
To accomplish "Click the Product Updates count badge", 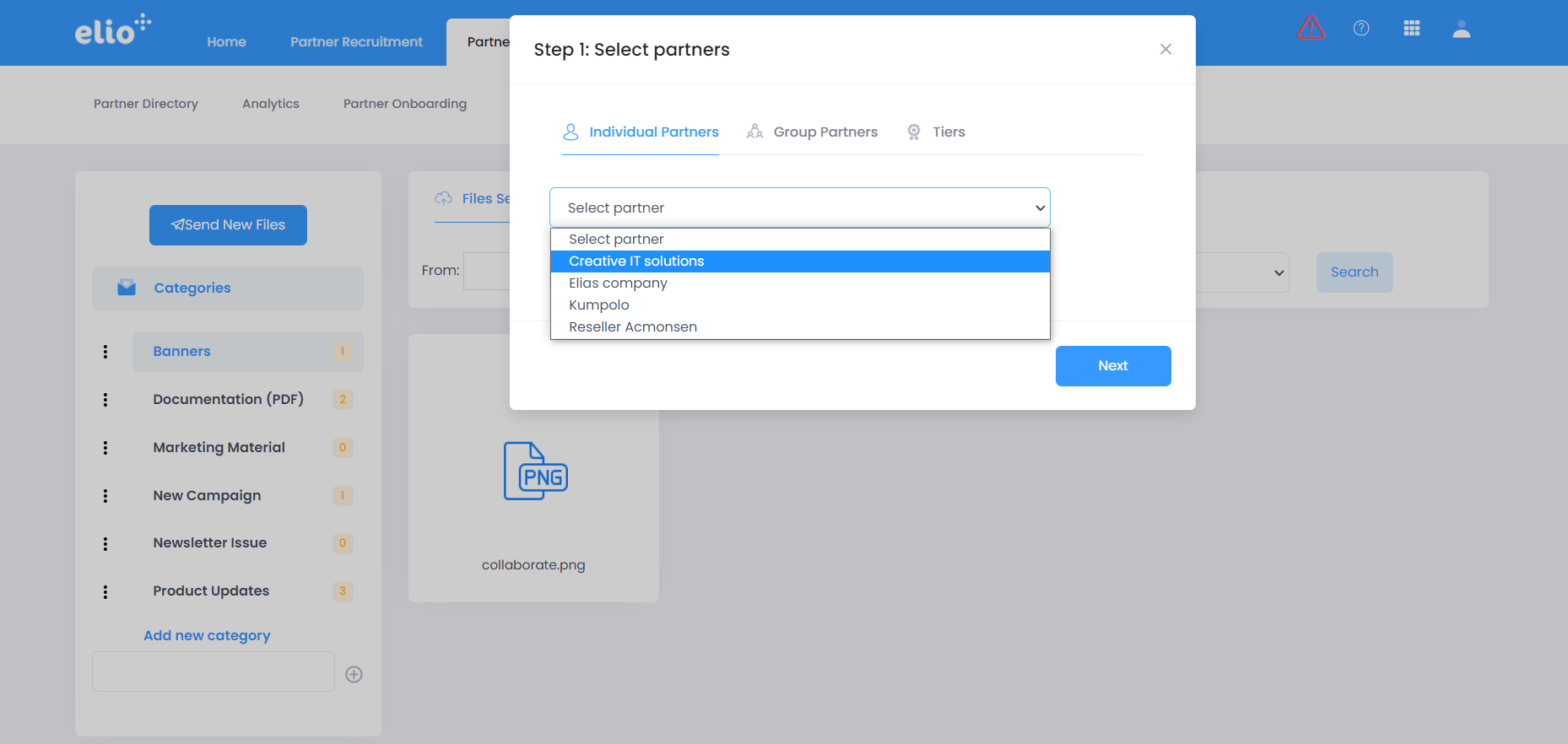I will (x=343, y=591).
